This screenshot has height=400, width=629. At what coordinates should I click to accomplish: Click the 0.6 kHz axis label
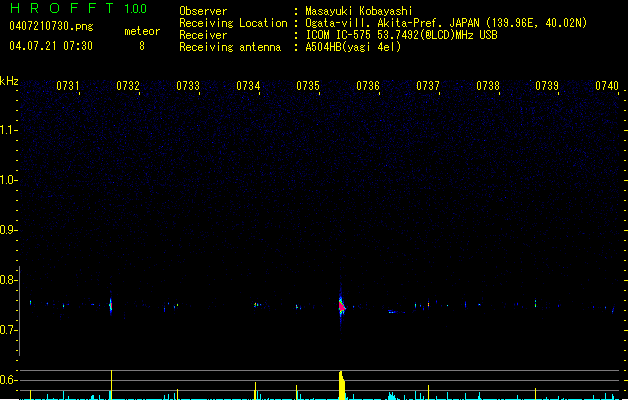7,380
